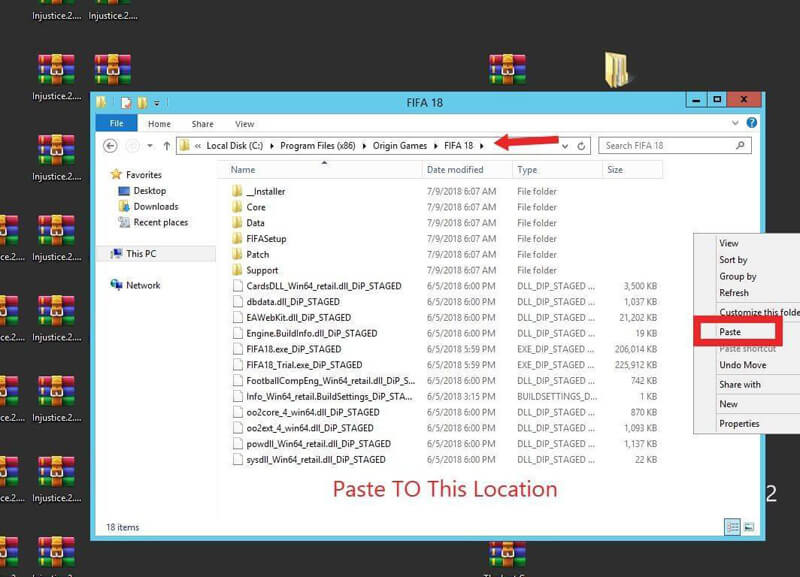Click the Back navigation arrow
This screenshot has width=800, height=577.
110,146
